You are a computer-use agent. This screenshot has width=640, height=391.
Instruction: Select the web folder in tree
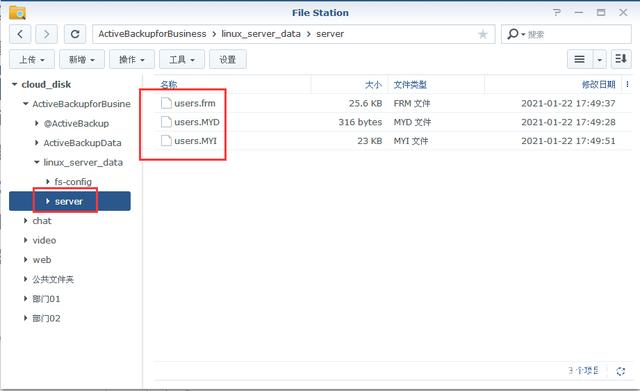pos(42,260)
